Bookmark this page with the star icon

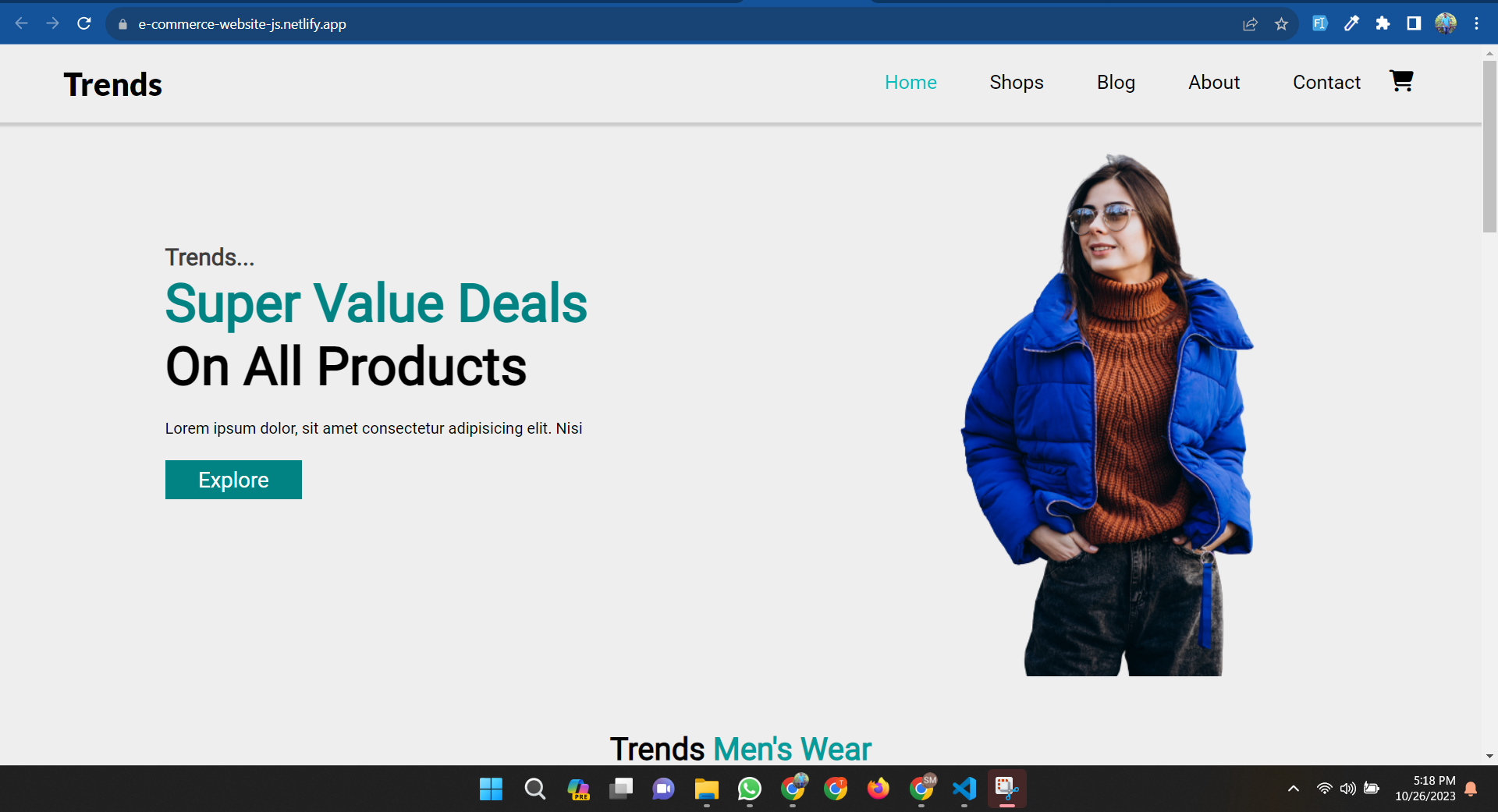coord(1281,24)
